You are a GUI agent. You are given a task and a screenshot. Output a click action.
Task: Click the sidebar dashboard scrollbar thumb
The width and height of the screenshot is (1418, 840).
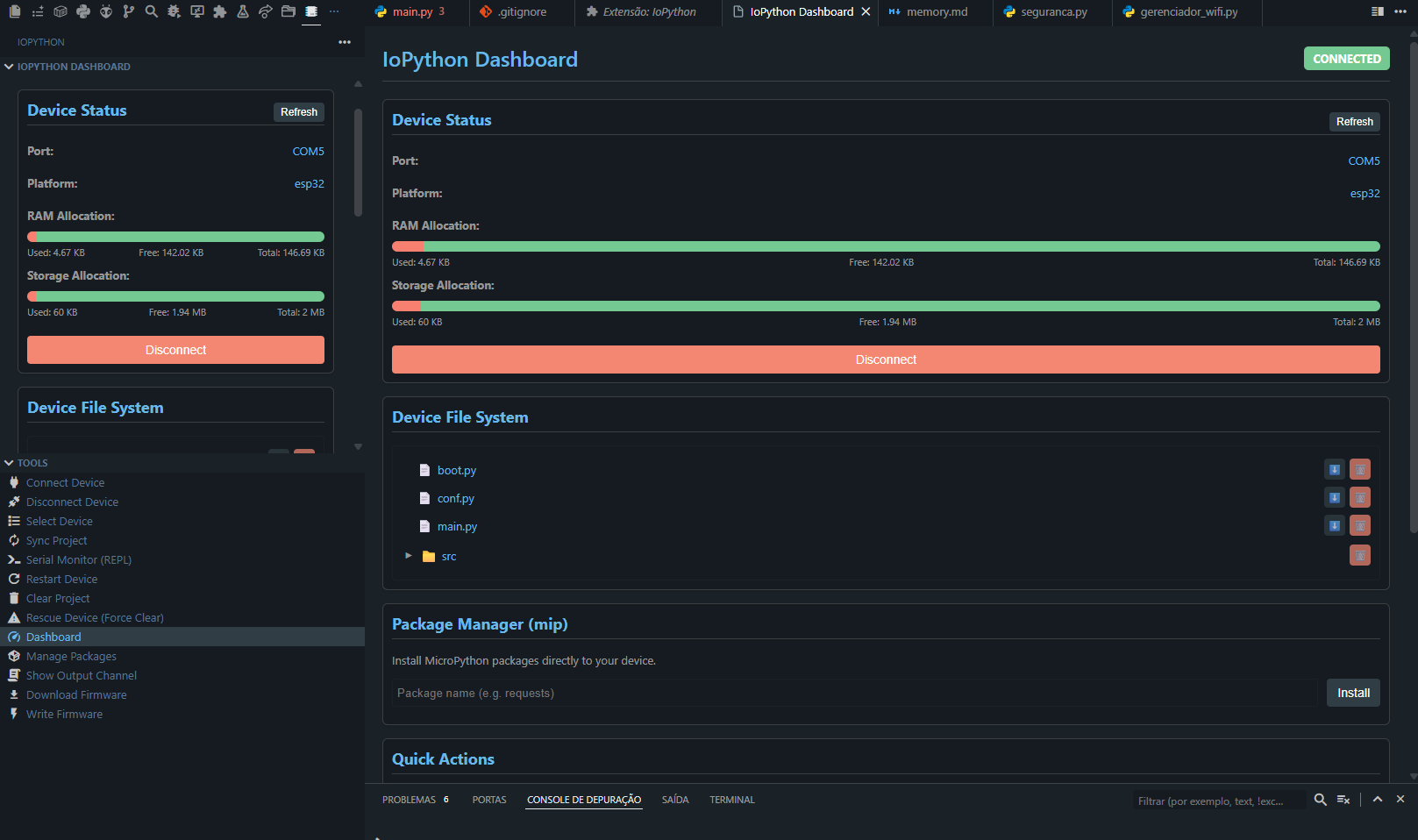pyautogui.click(x=358, y=162)
